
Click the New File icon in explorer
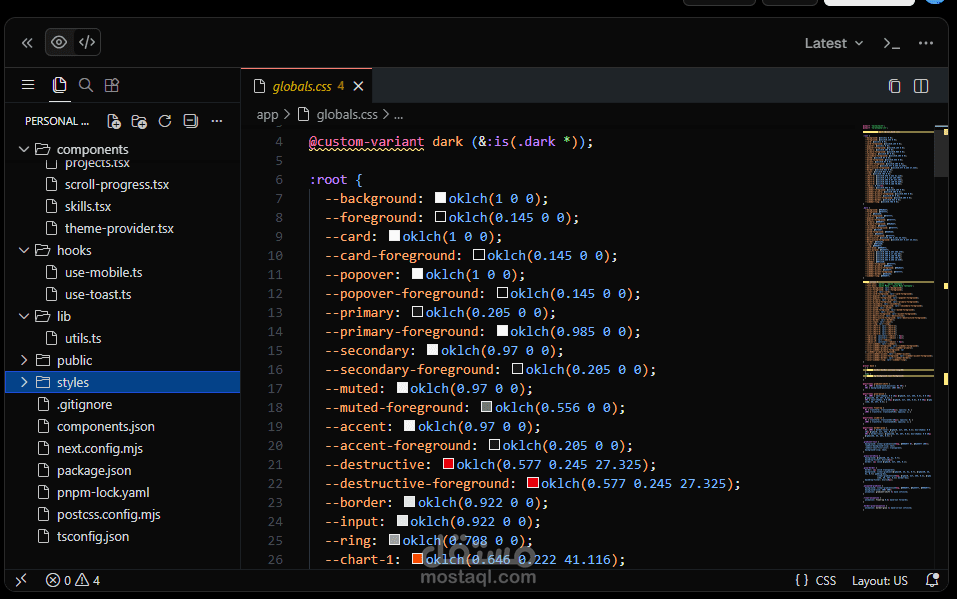[114, 121]
